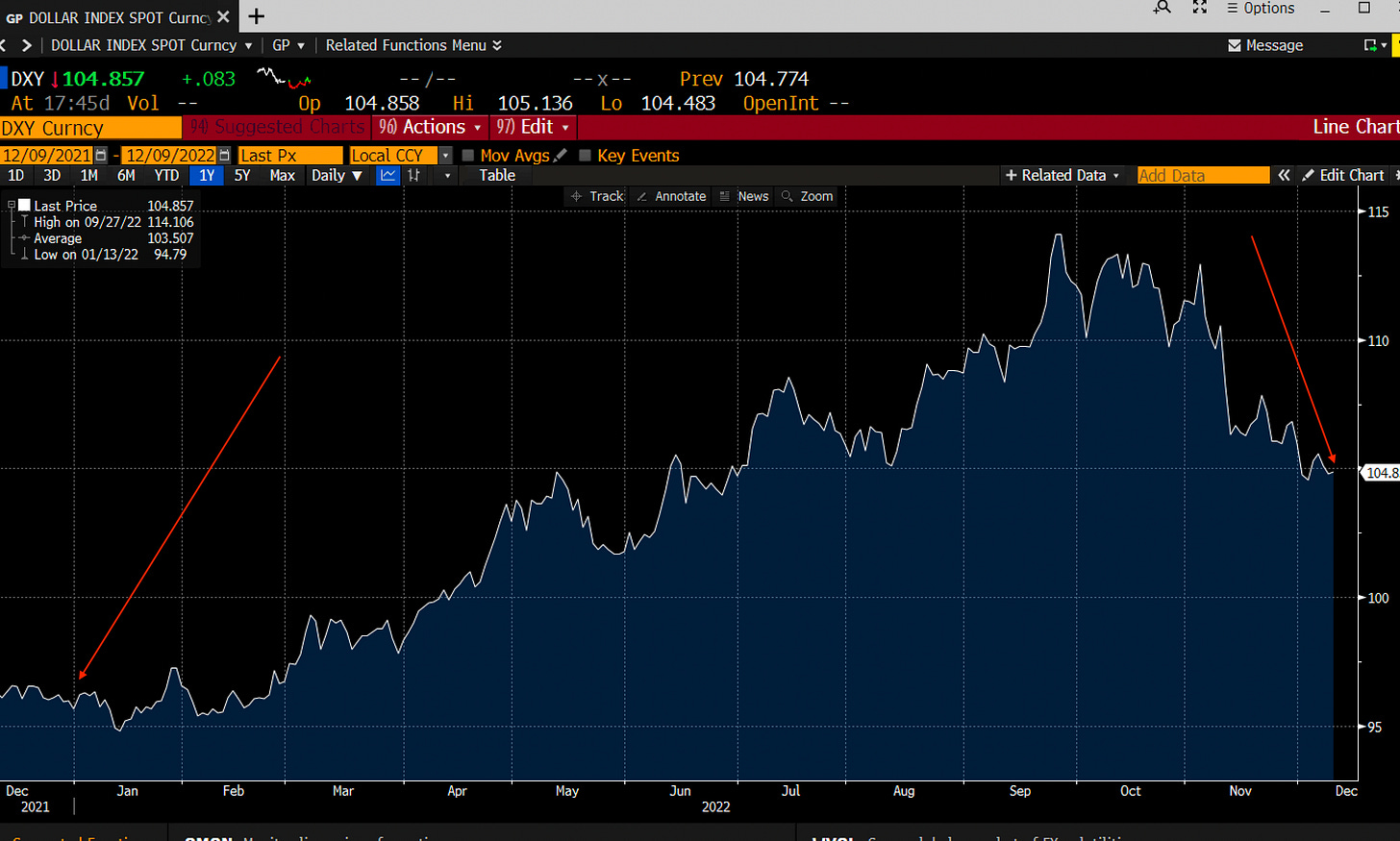Expand the Daily frequency dropdown
Viewport: 1400px width, 841px height.
click(358, 175)
